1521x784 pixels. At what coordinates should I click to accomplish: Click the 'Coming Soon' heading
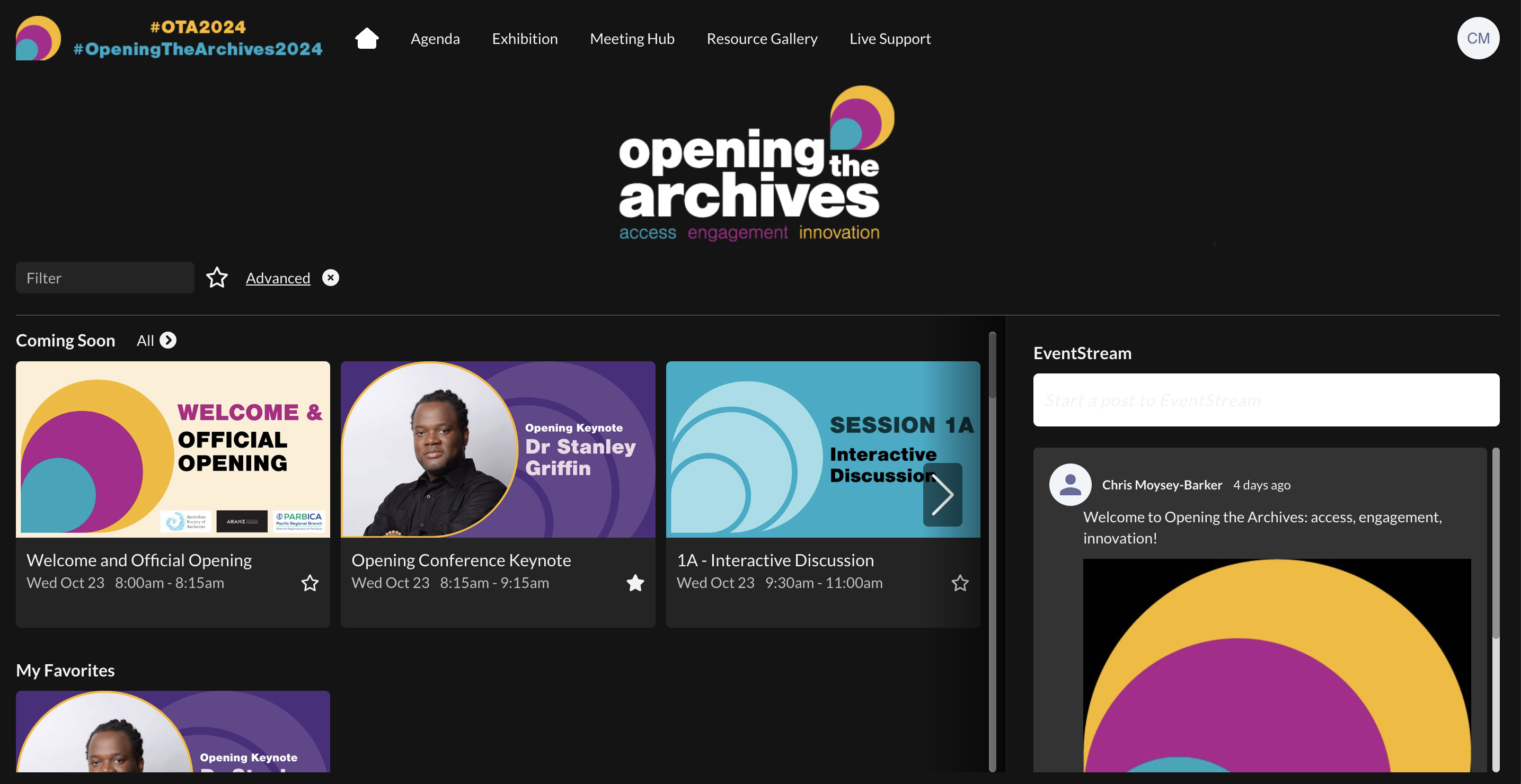pyautogui.click(x=66, y=341)
